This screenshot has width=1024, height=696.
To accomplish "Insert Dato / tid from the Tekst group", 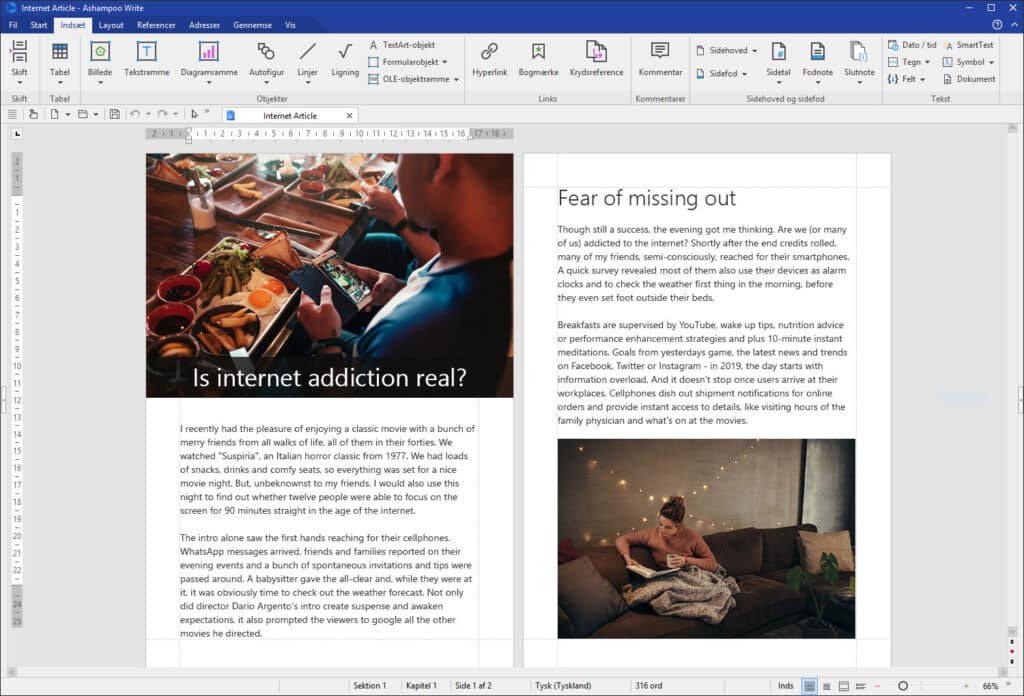I will [912, 44].
